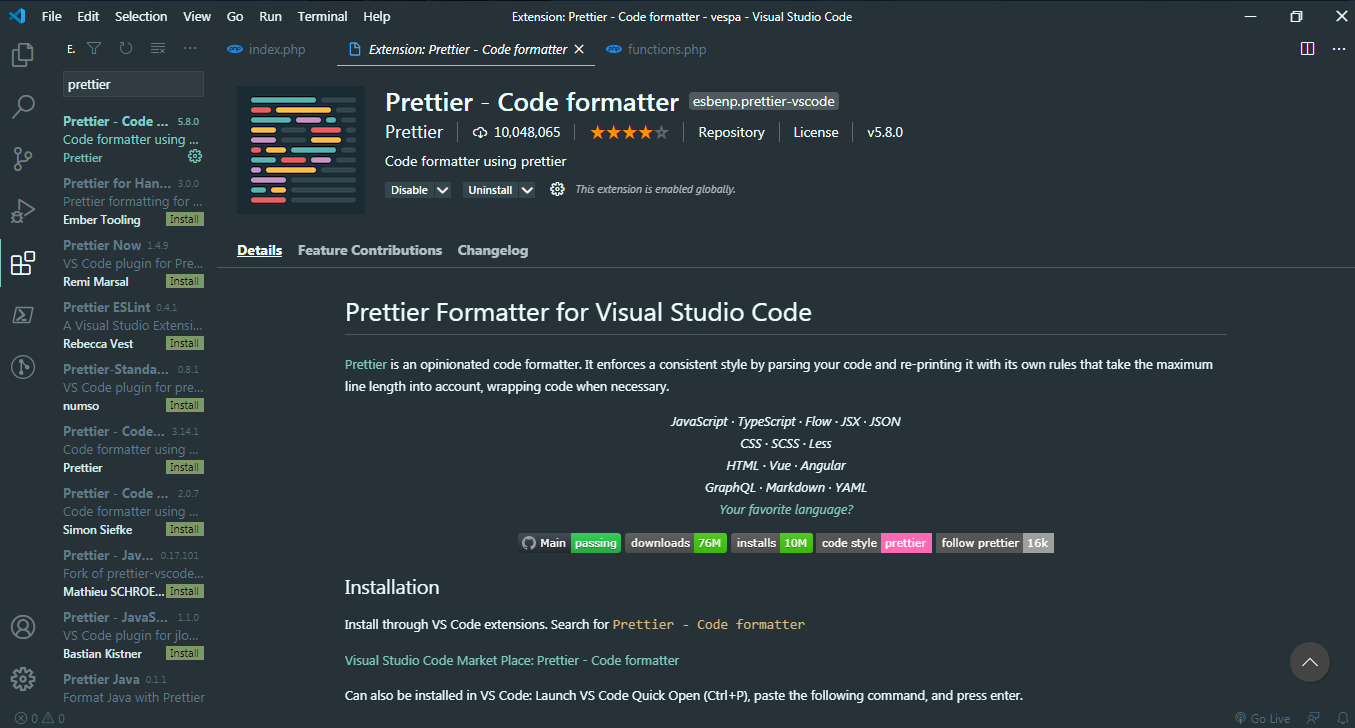The image size is (1355, 728).
Task: Open the Edit menu
Action: [88, 16]
